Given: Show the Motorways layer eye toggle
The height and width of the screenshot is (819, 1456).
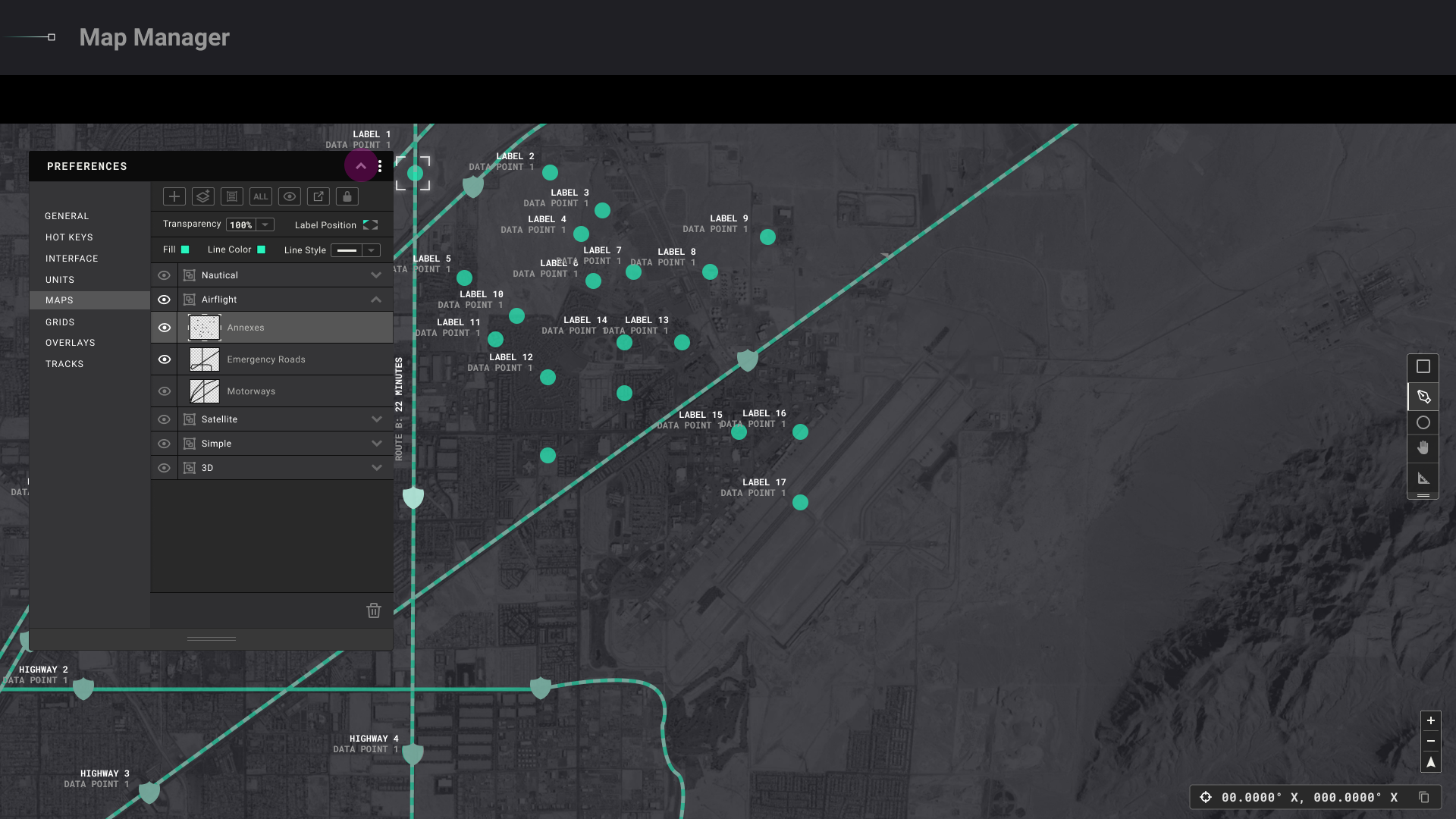Looking at the screenshot, I should (164, 391).
